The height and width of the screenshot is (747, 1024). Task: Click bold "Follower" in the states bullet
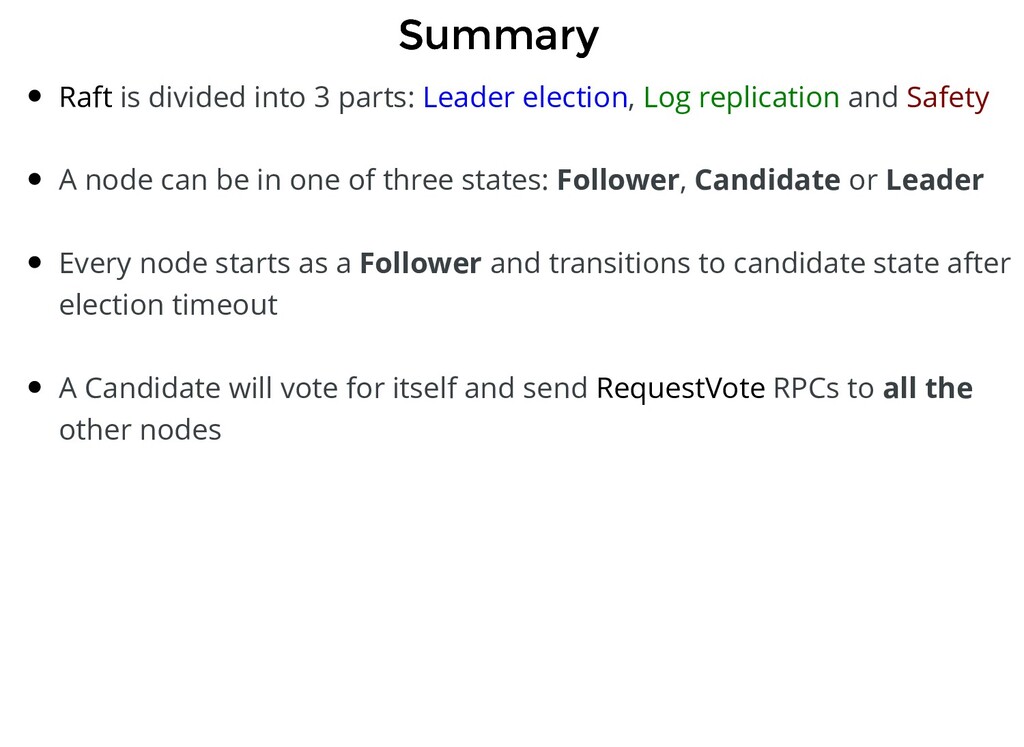(617, 180)
